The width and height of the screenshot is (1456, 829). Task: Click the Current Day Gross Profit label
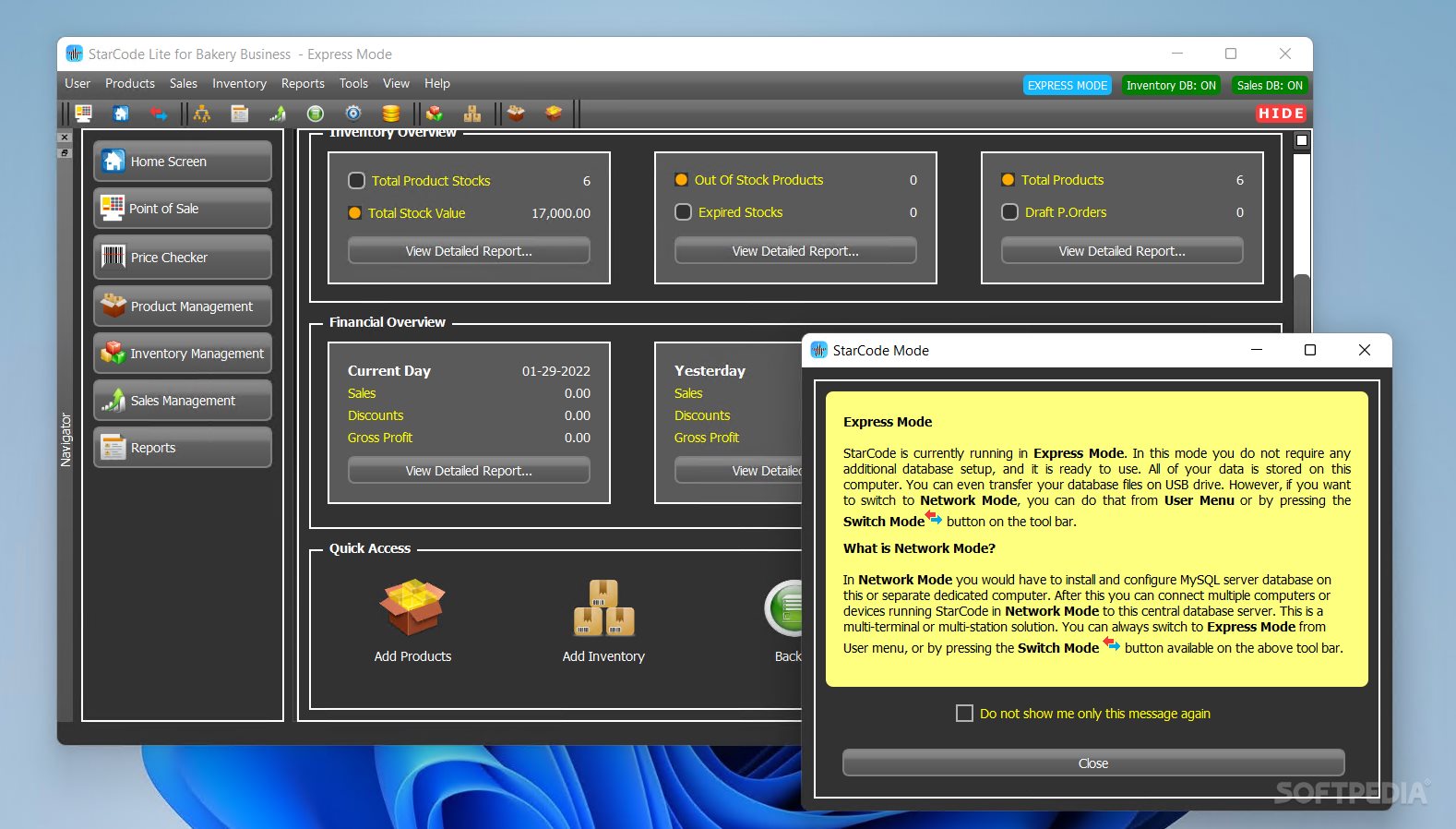click(380, 438)
